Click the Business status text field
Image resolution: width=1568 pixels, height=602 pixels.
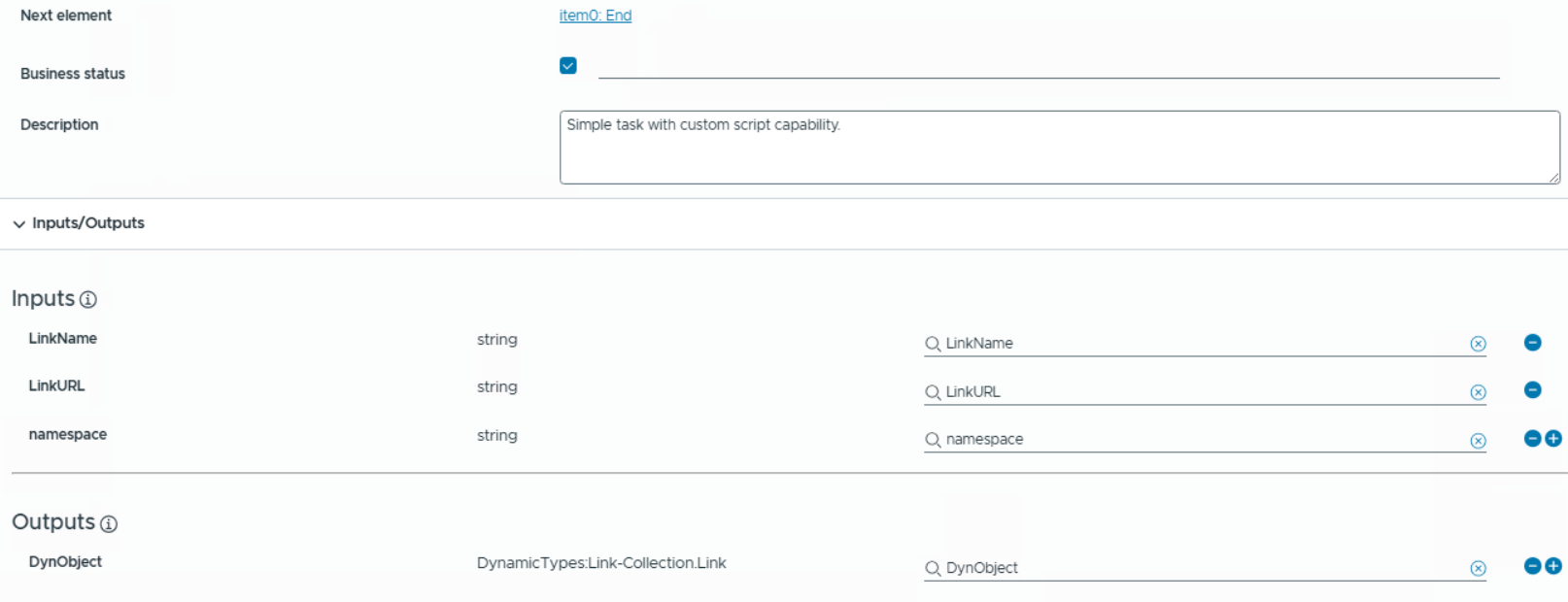(1047, 66)
